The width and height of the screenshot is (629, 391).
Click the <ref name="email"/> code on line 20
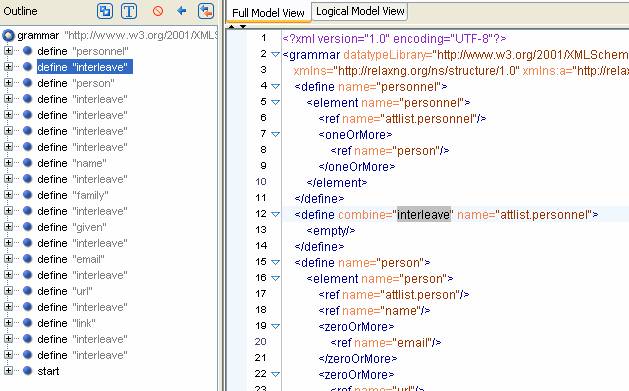click(x=386, y=342)
